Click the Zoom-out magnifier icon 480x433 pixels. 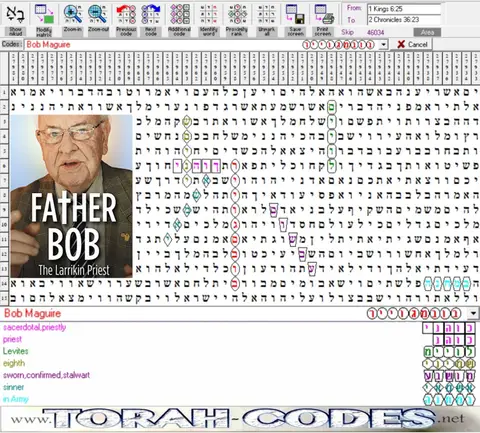pyautogui.click(x=98, y=14)
